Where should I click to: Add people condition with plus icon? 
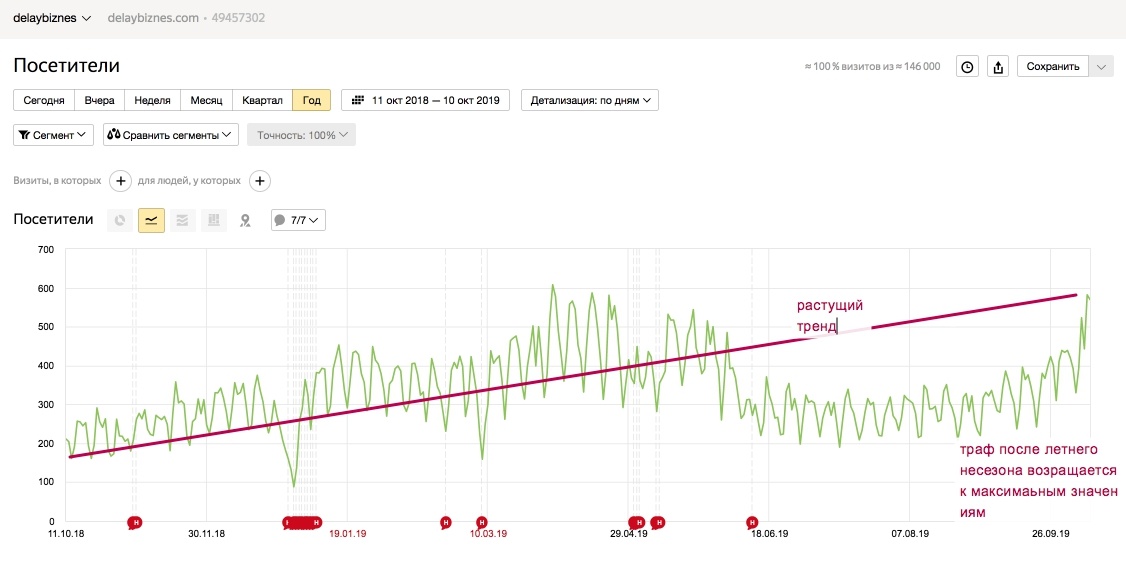tap(259, 181)
